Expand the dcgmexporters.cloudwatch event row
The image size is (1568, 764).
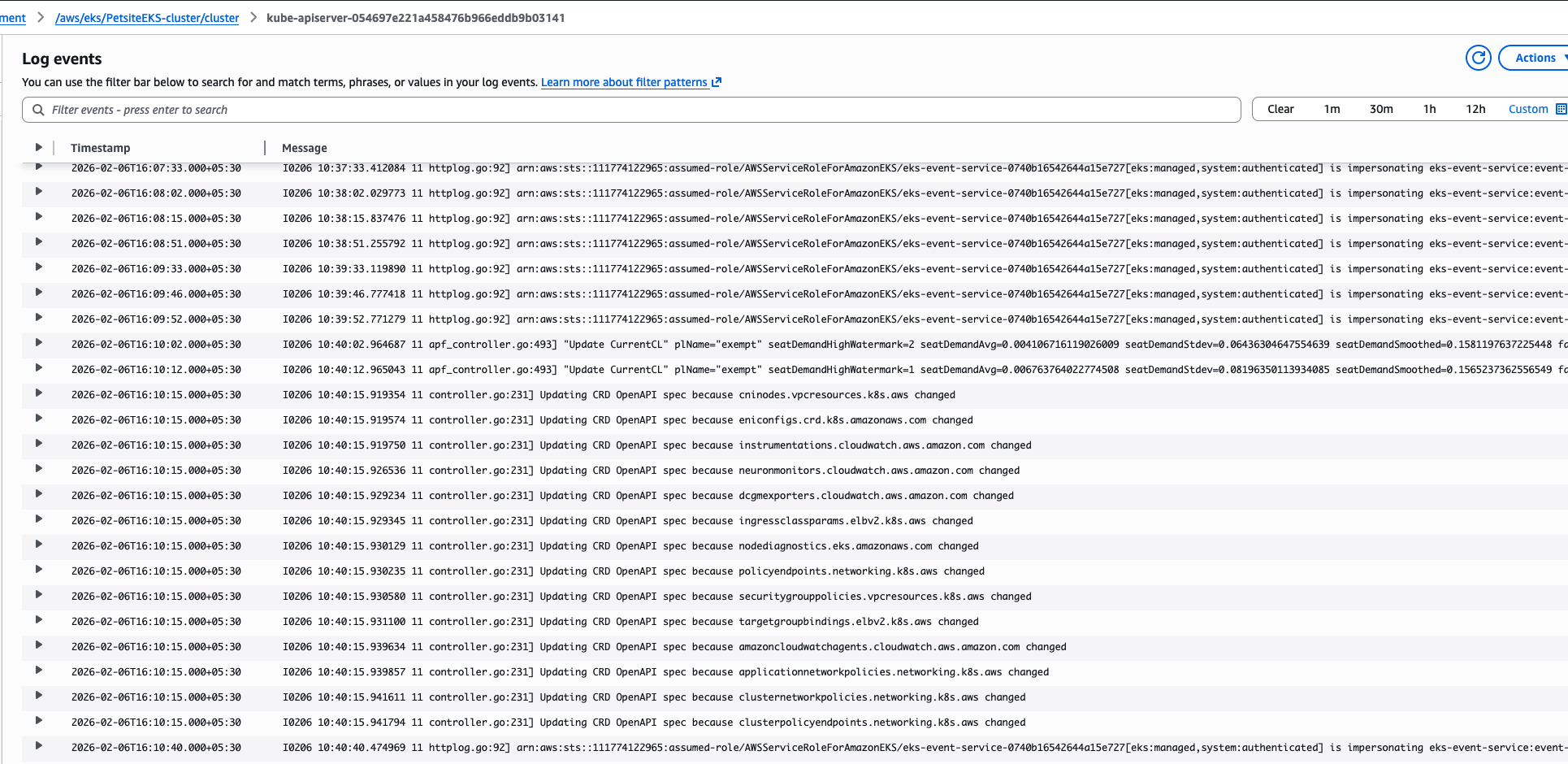(x=38, y=494)
